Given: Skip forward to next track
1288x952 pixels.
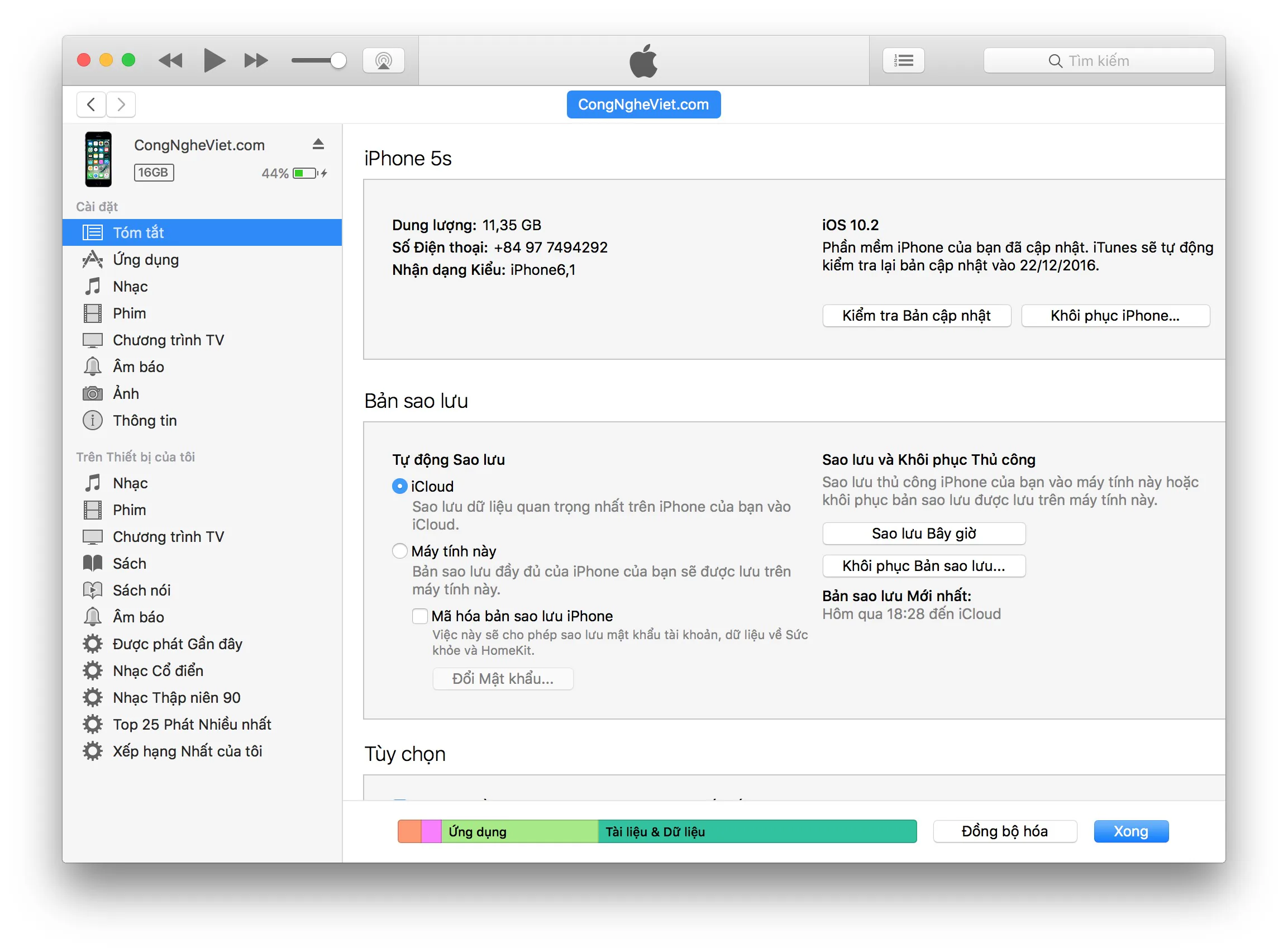Looking at the screenshot, I should click(256, 60).
